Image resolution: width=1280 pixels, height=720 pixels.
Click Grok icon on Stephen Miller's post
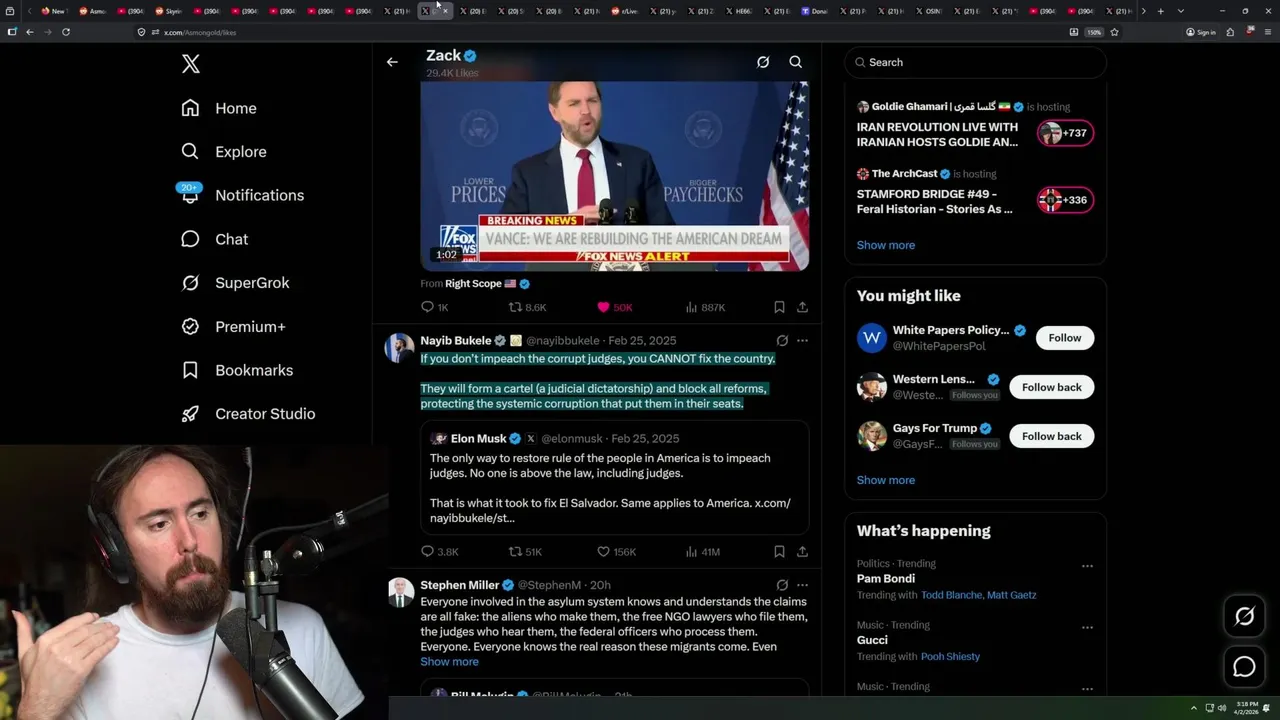point(782,585)
